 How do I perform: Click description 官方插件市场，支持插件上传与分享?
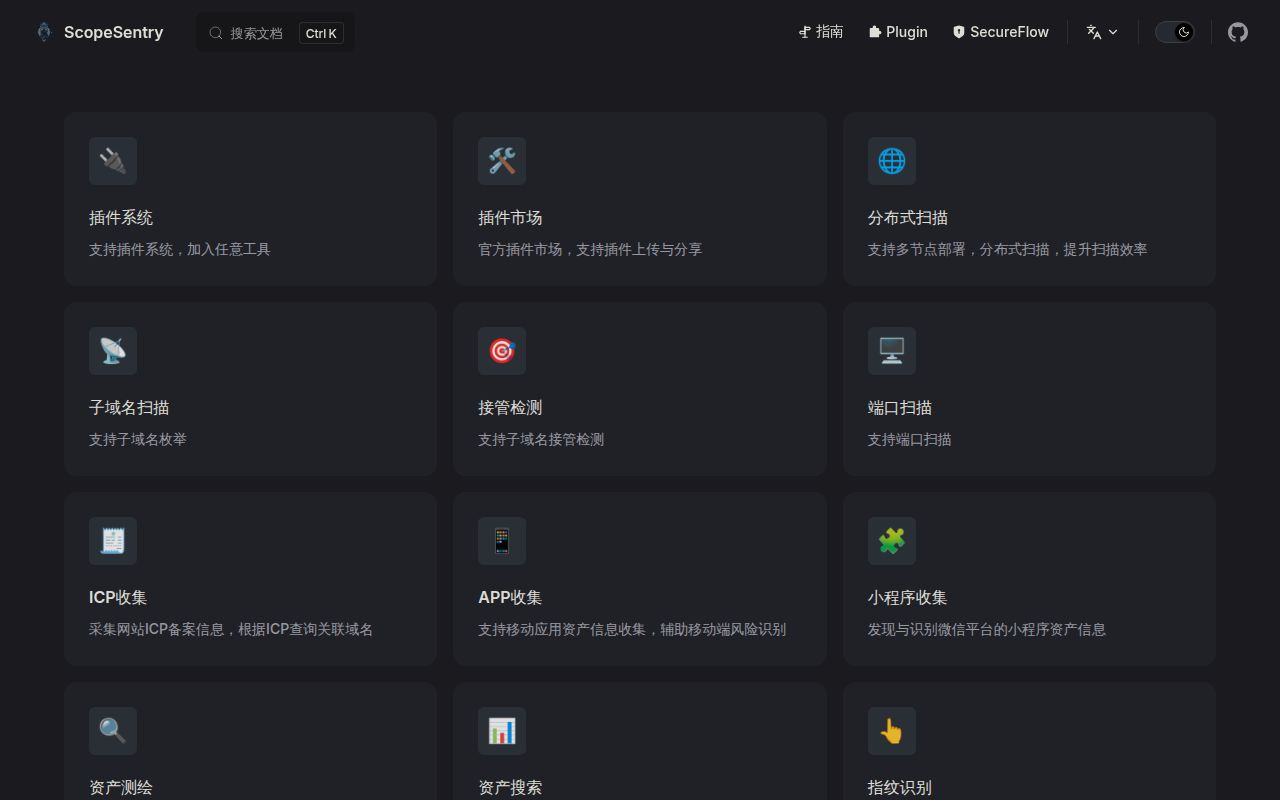click(590, 249)
